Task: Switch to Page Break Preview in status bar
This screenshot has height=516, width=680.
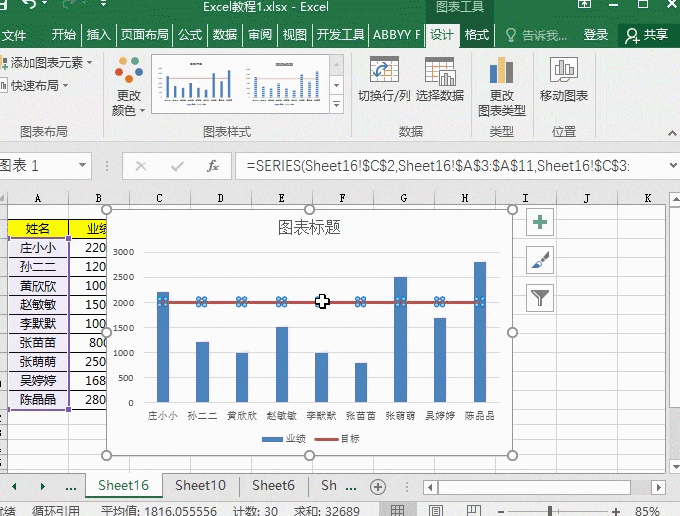Action: click(x=474, y=511)
